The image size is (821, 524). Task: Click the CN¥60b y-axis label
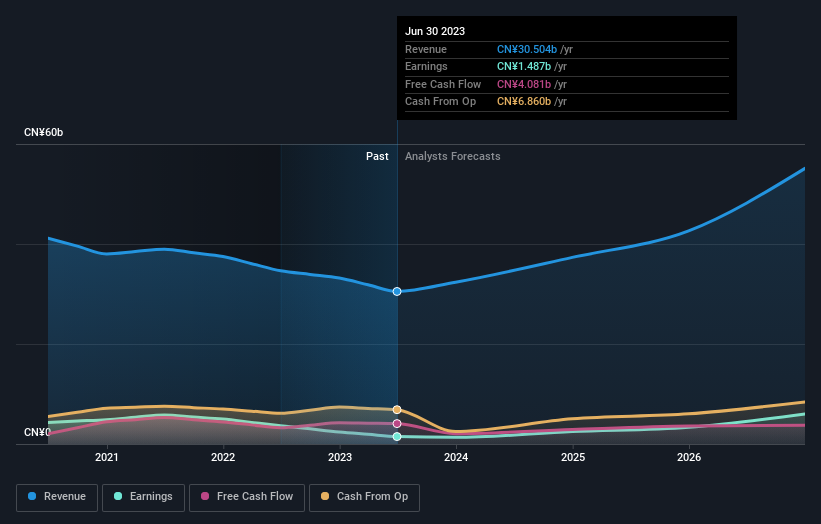tap(43, 132)
